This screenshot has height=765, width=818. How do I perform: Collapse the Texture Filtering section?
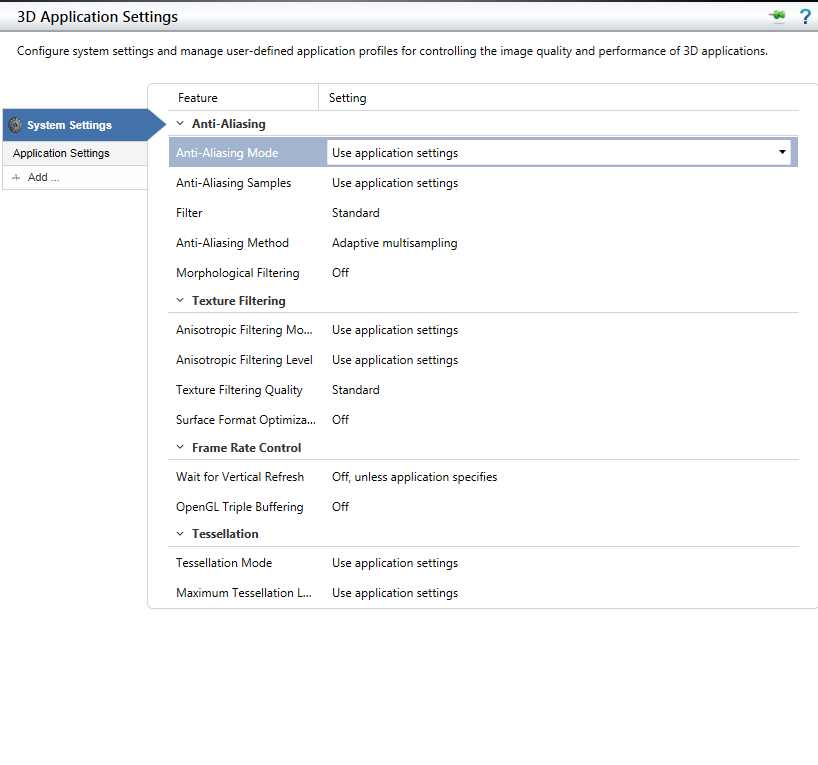(x=180, y=300)
